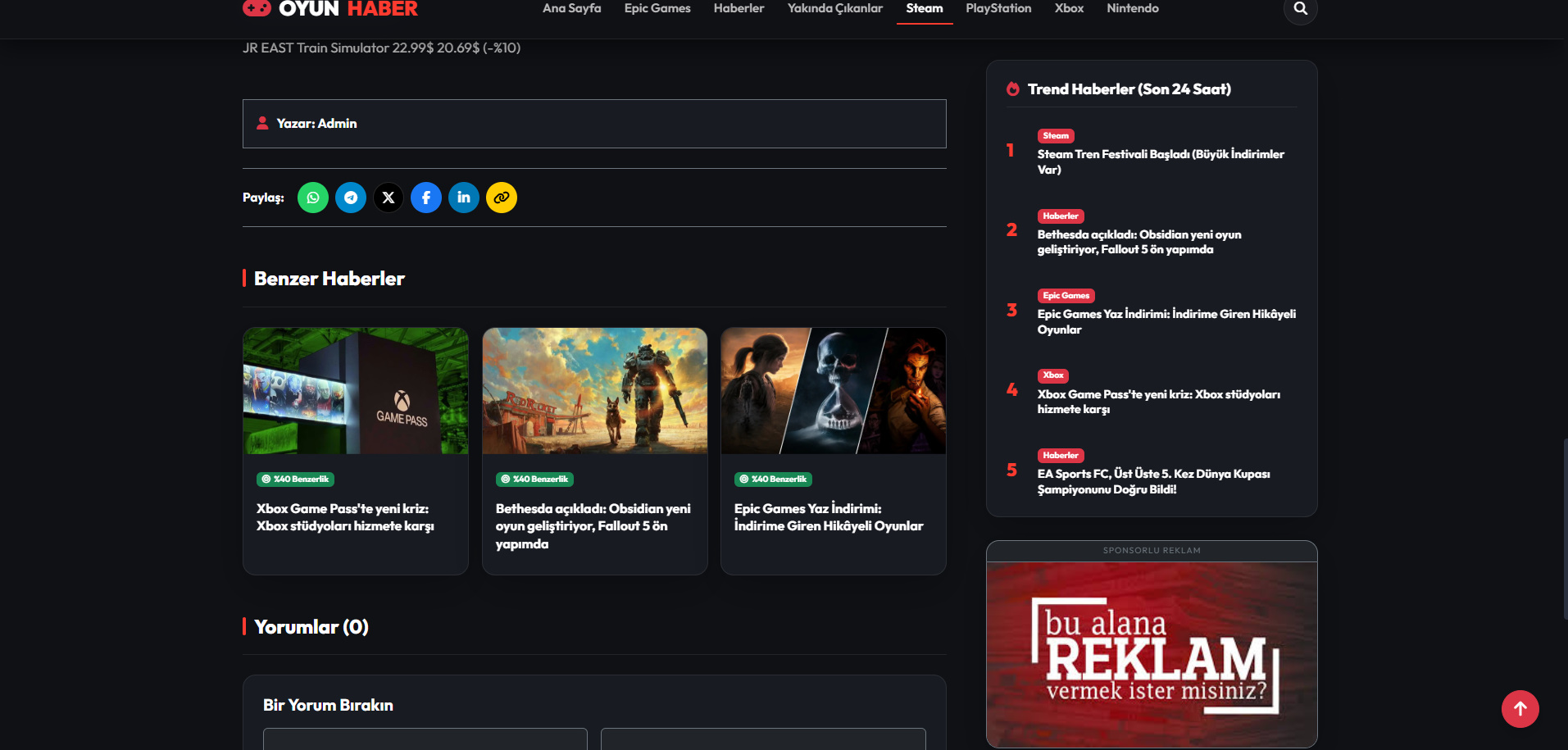Click the "Bir Yorum Bırakın" form title
The image size is (1568, 750).
tap(328, 705)
